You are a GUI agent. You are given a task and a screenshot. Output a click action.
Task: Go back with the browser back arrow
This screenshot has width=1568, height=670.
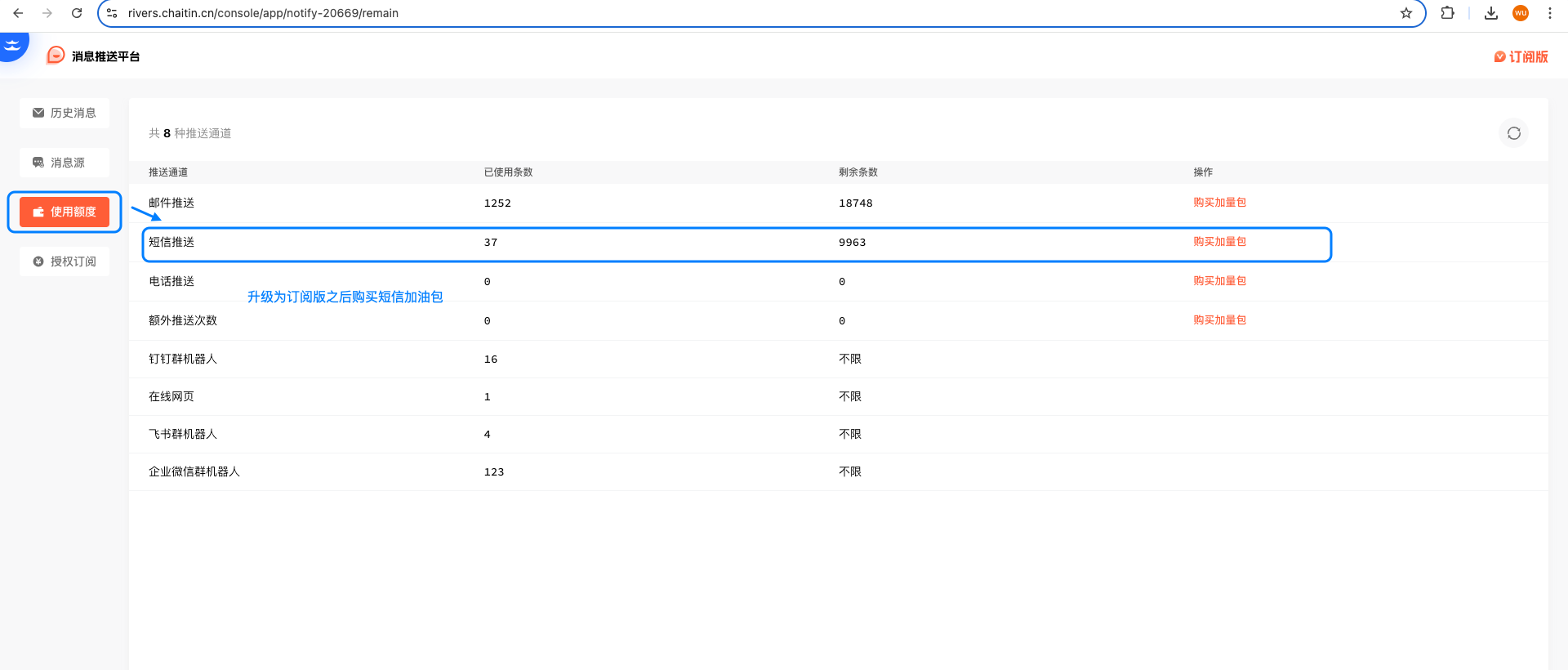(x=18, y=13)
